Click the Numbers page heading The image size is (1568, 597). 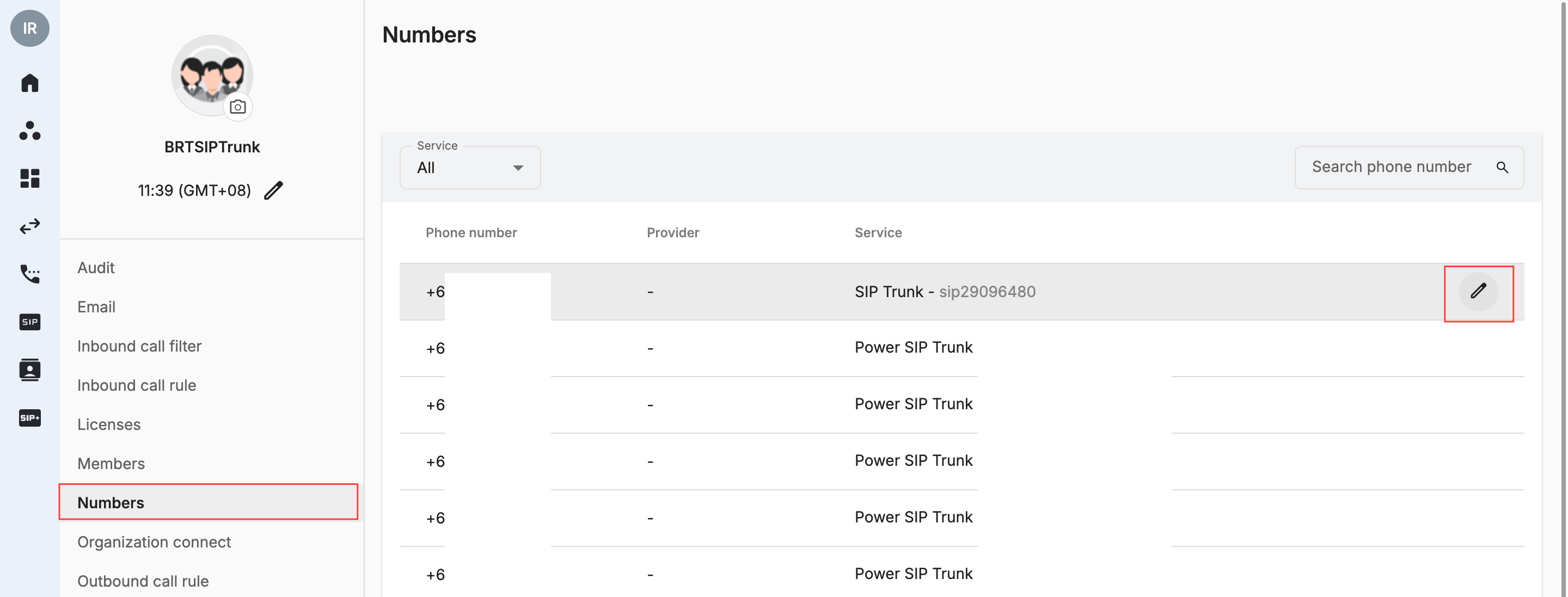point(429,35)
